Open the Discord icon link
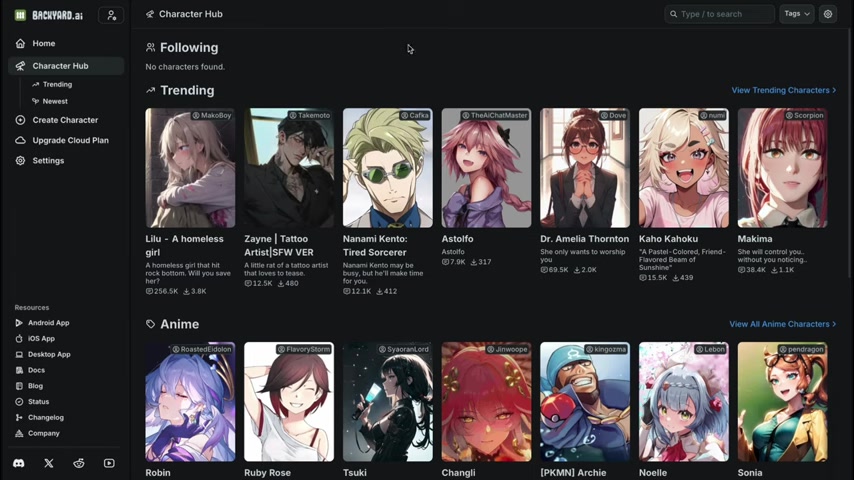 point(19,463)
